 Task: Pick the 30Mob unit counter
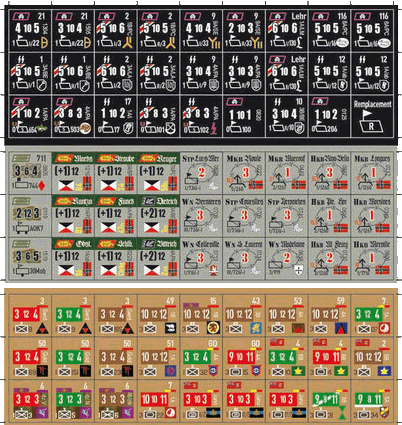29,259
